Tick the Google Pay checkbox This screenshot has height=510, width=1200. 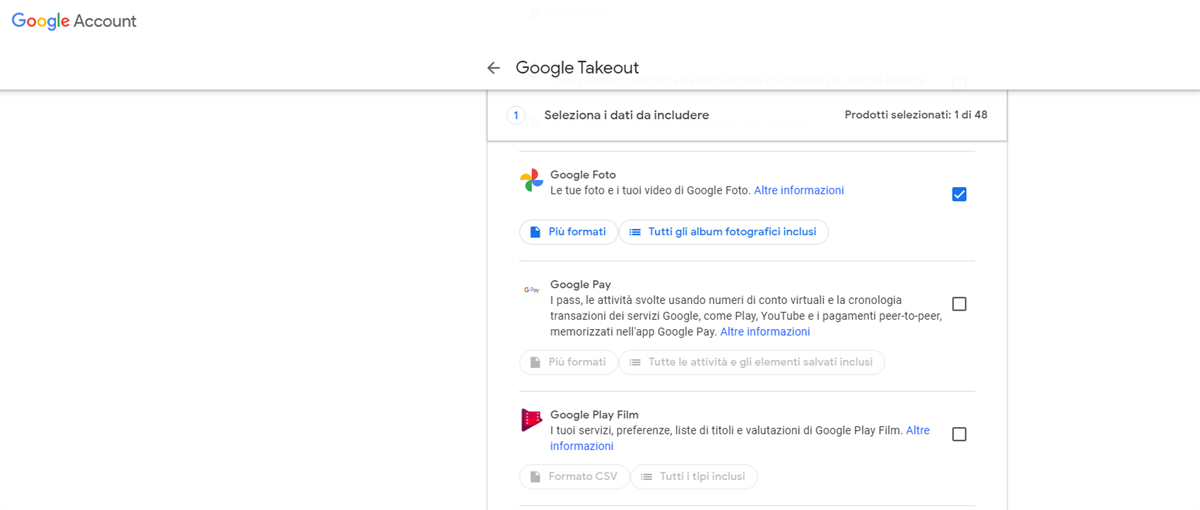click(959, 304)
